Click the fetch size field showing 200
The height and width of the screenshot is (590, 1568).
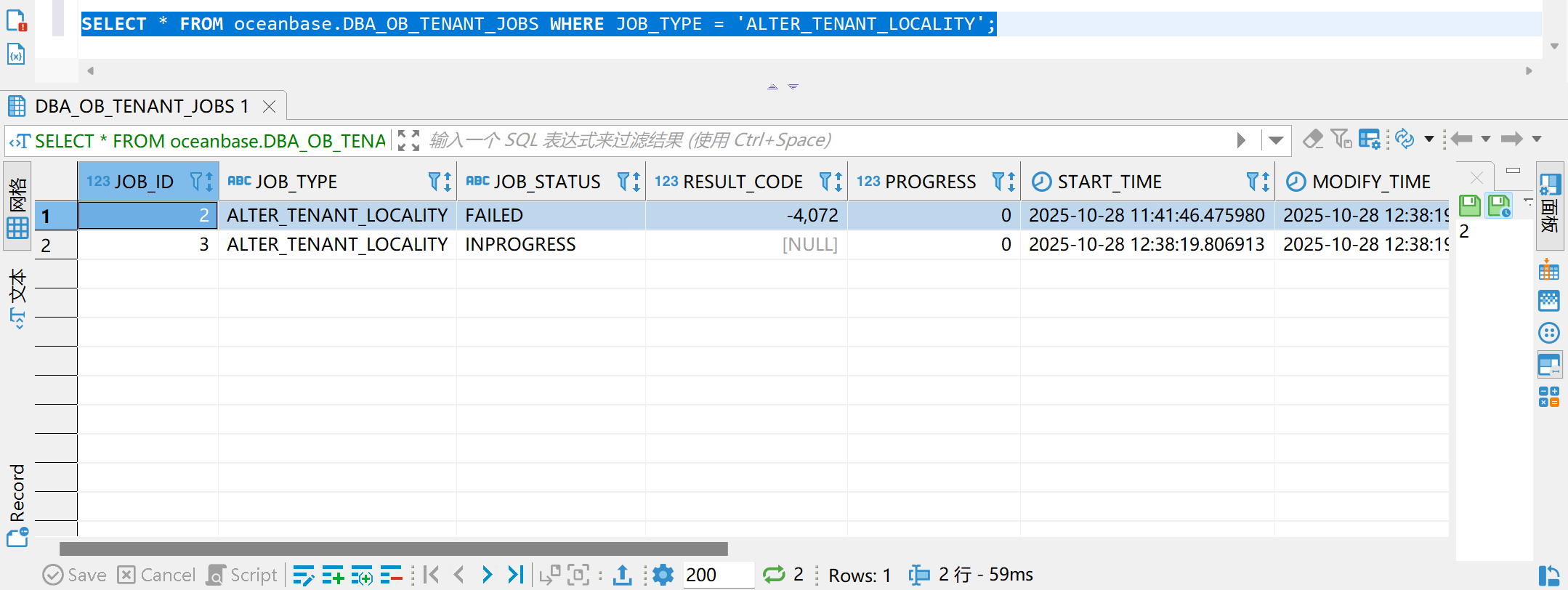(x=716, y=575)
